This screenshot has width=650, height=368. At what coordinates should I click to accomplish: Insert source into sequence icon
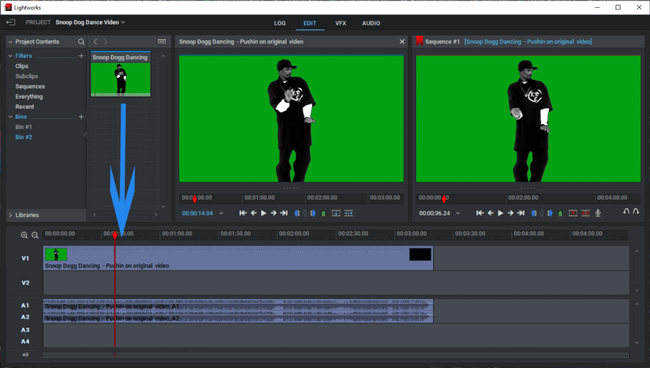point(349,213)
